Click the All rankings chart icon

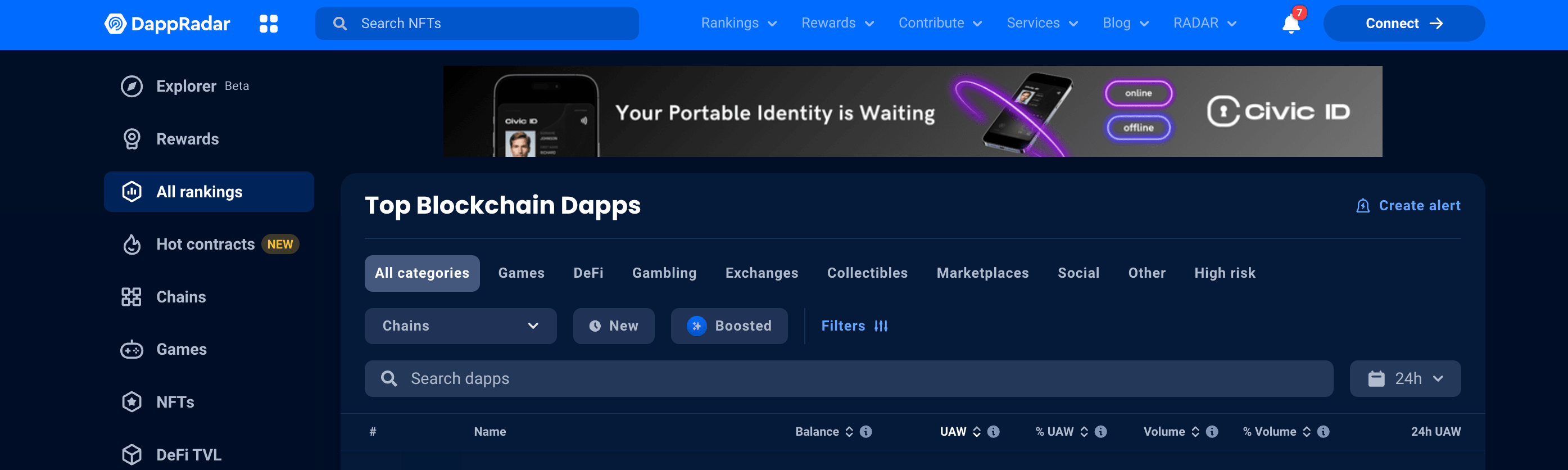pyautogui.click(x=132, y=192)
